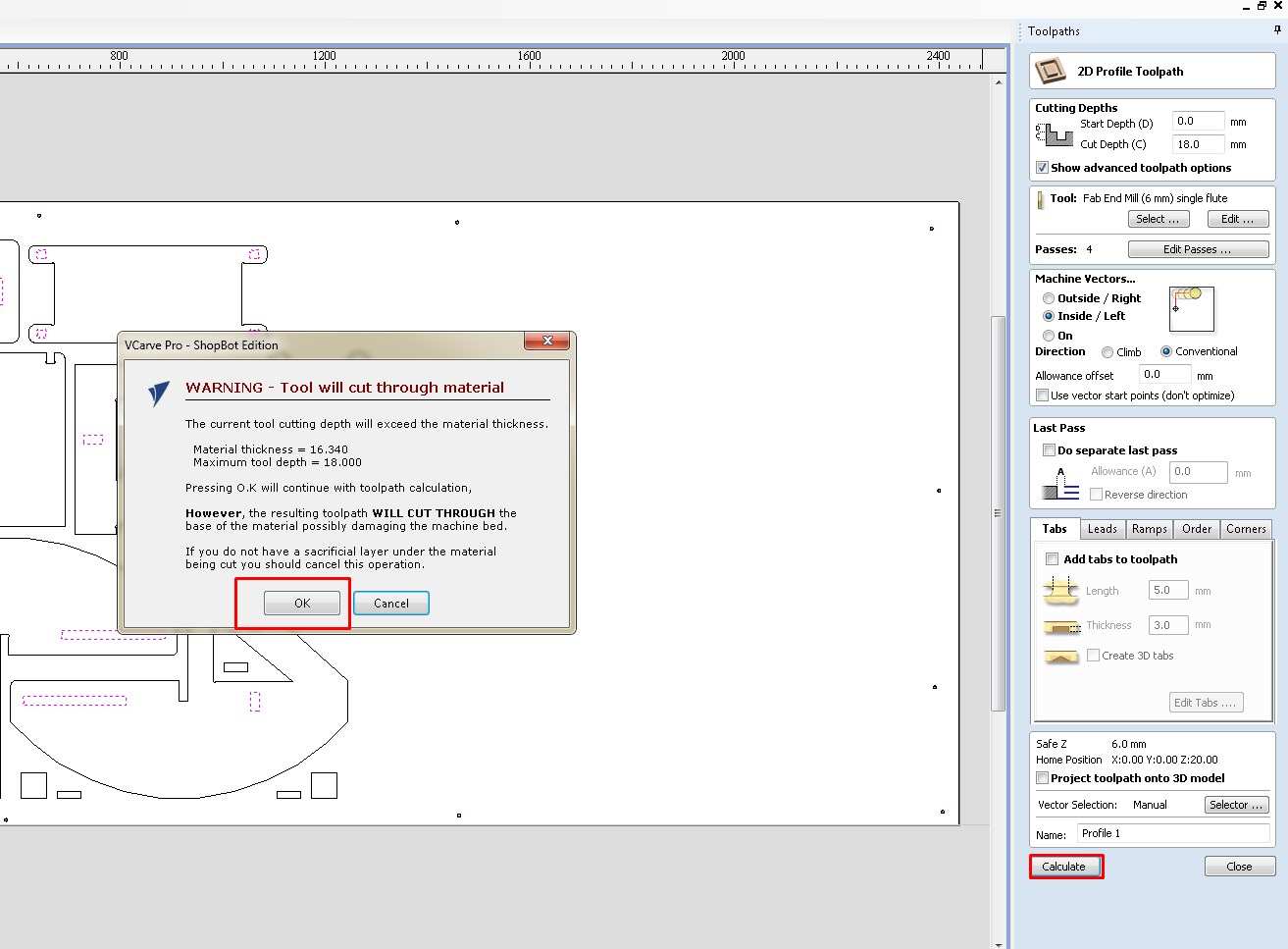Viewport: 1288px width, 949px height.
Task: Click the last pass Allowance (A) field
Action: (x=1198, y=472)
